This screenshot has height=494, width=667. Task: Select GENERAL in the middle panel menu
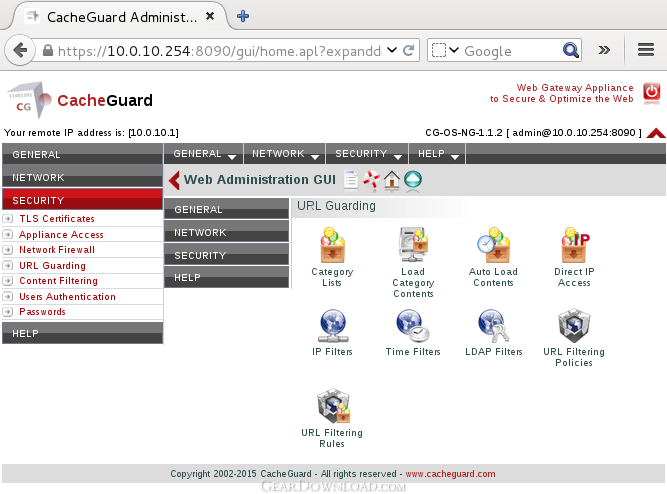coord(226,209)
